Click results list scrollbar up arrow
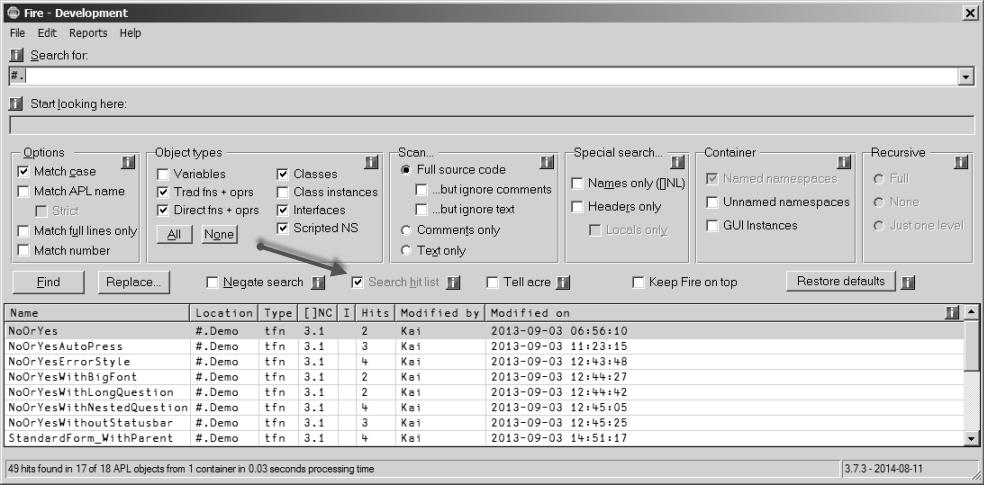Screen dimensions: 984x485 [971, 311]
